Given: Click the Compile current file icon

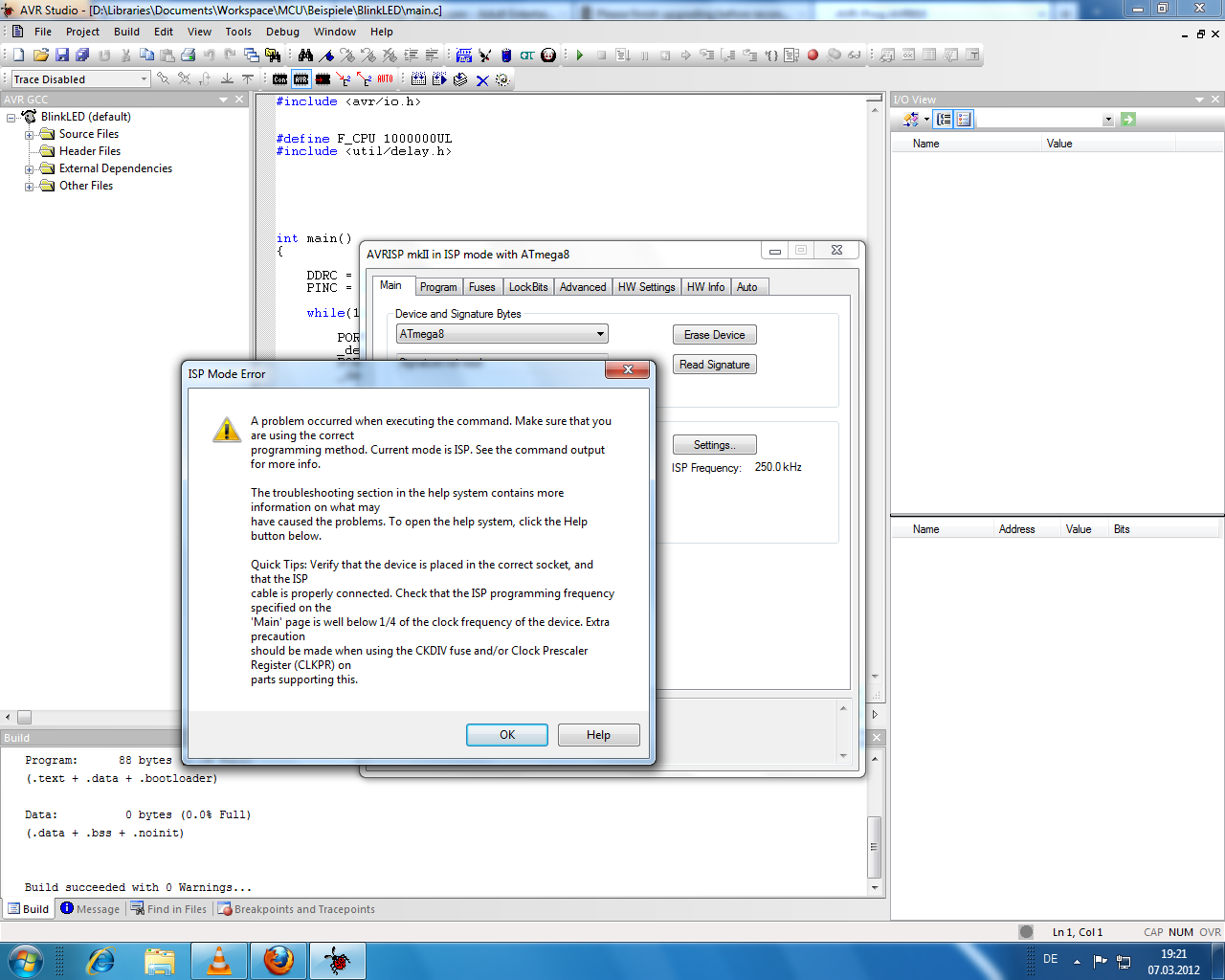Looking at the screenshot, I should pos(460,79).
